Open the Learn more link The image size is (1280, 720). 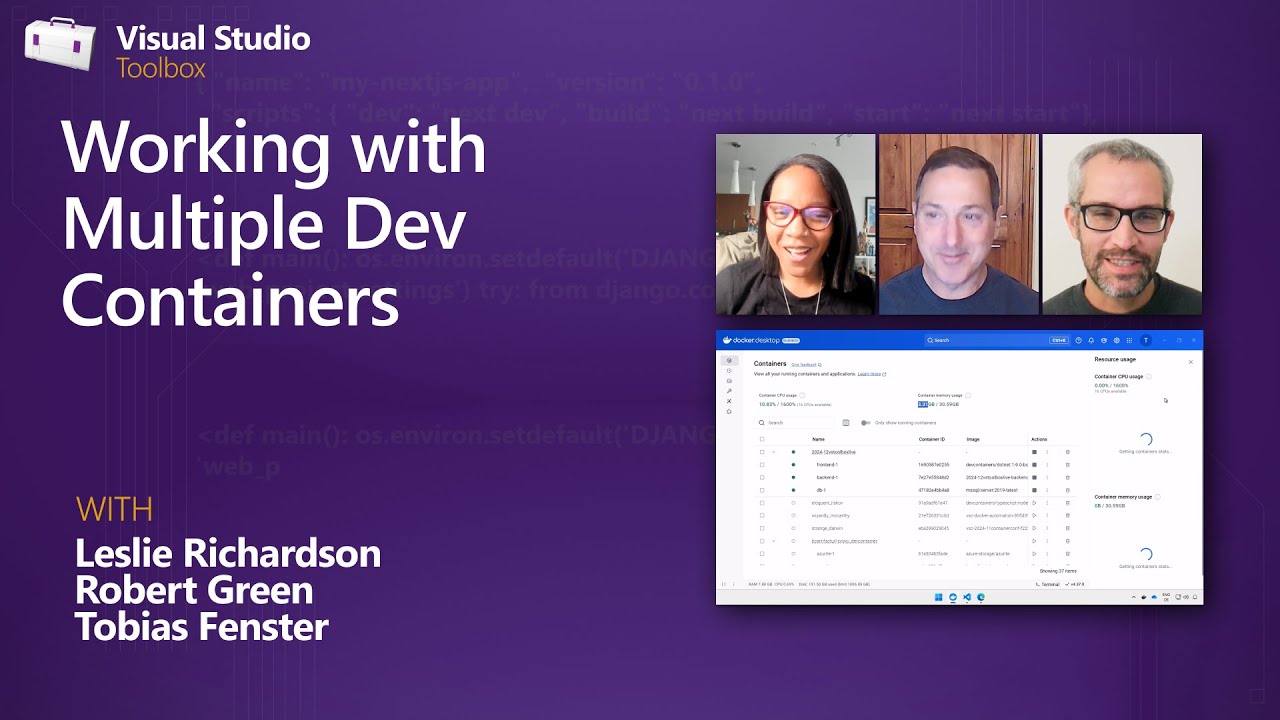[872, 374]
